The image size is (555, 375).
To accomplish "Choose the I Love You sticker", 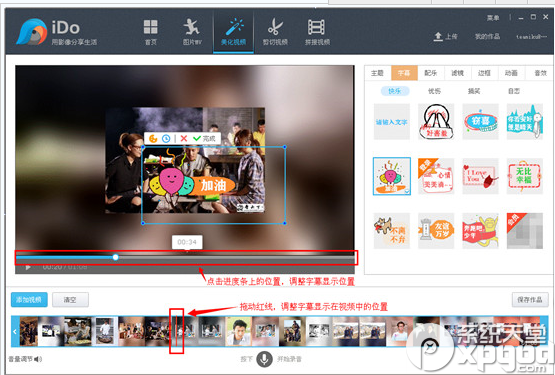I will [x=480, y=176].
